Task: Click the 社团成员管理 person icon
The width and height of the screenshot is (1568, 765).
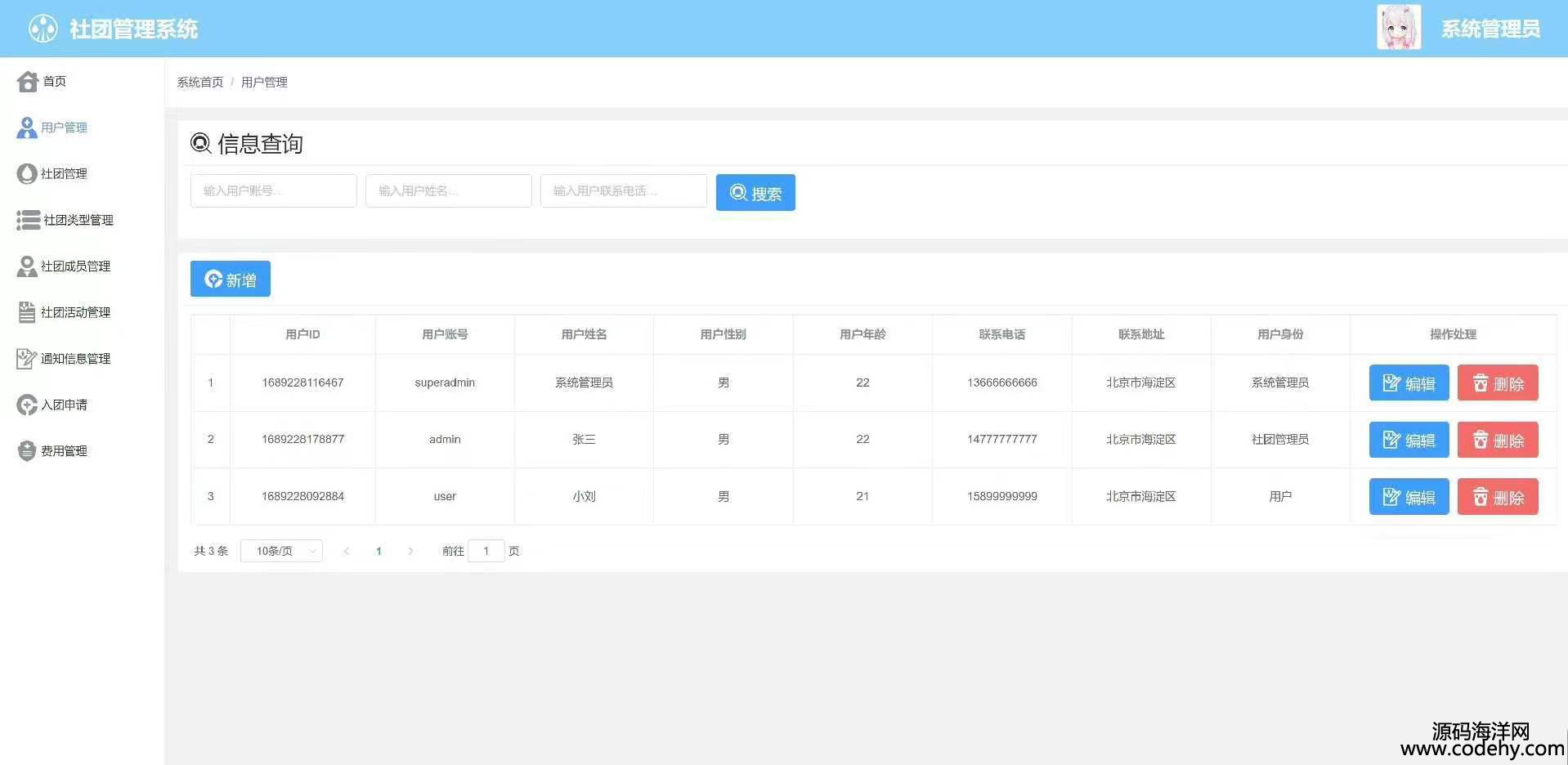Action: 27,266
